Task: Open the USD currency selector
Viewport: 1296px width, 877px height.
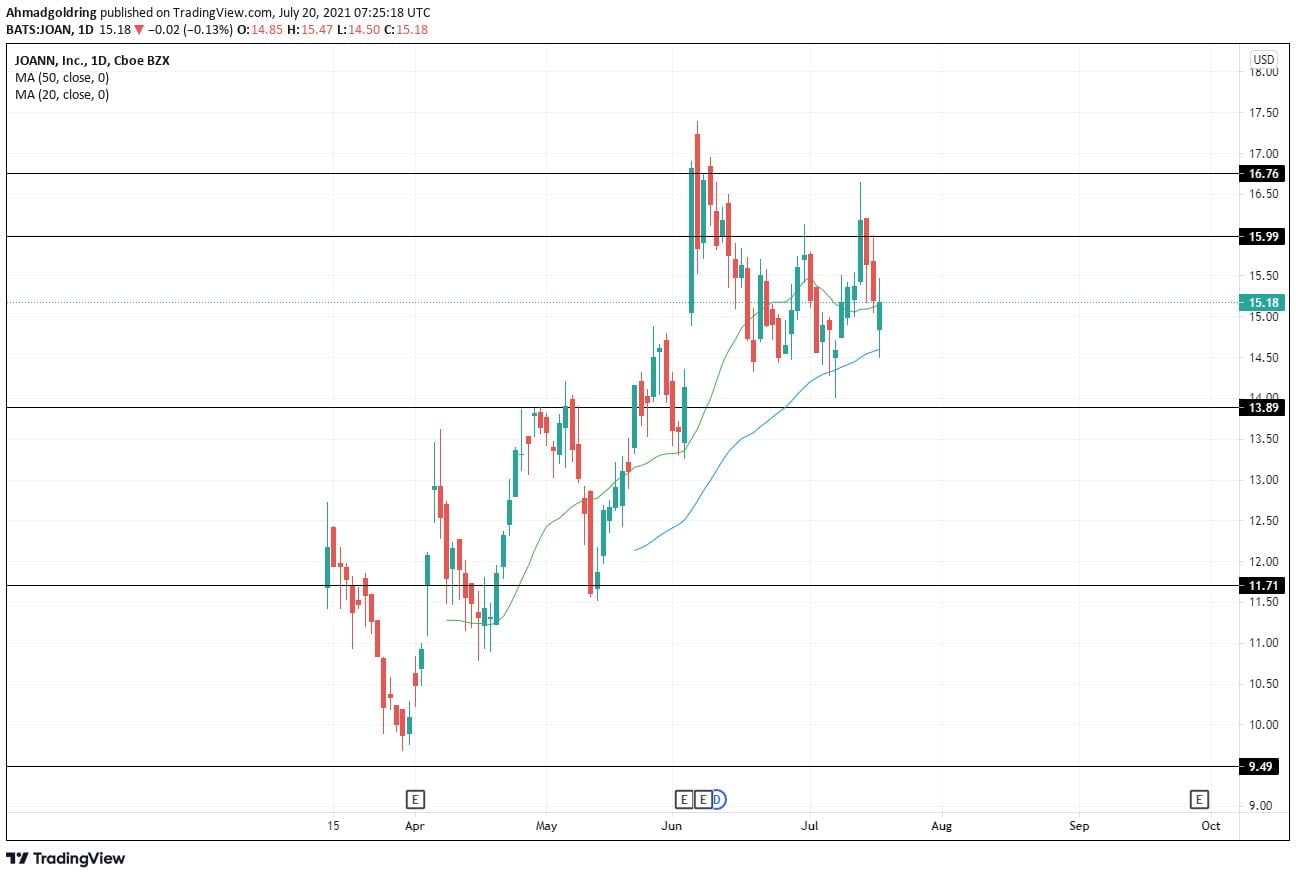Action: coord(1263,59)
